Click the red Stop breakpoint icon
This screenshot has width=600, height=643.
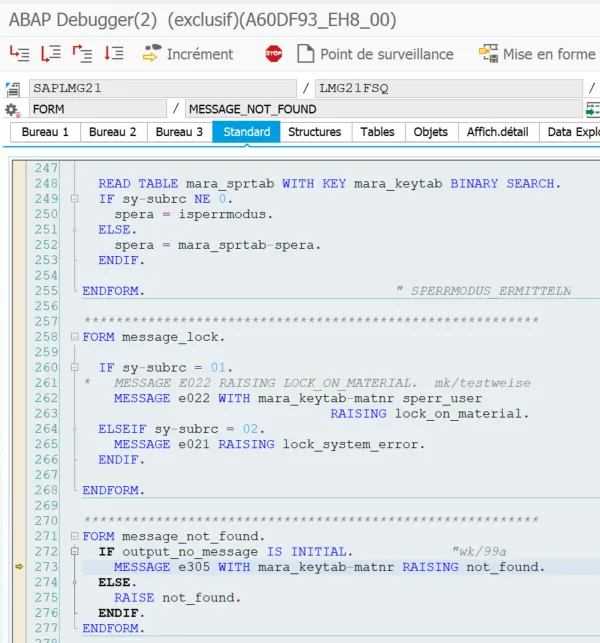click(x=274, y=54)
